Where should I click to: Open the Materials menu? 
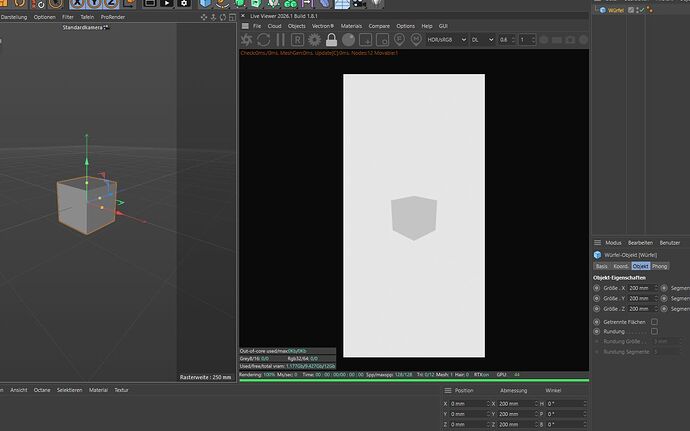(x=351, y=26)
